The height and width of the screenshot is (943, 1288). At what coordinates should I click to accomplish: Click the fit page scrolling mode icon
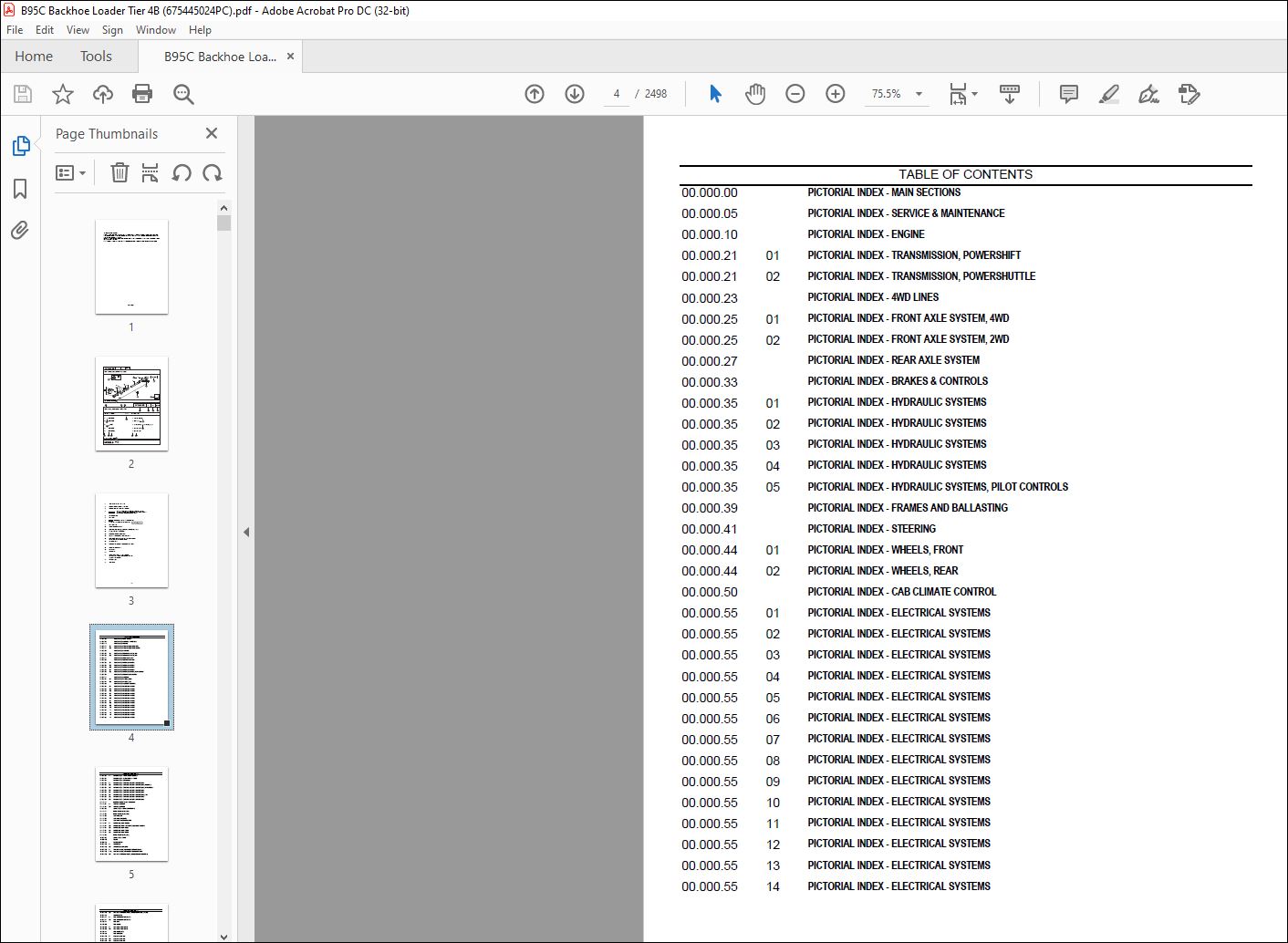click(x=958, y=94)
